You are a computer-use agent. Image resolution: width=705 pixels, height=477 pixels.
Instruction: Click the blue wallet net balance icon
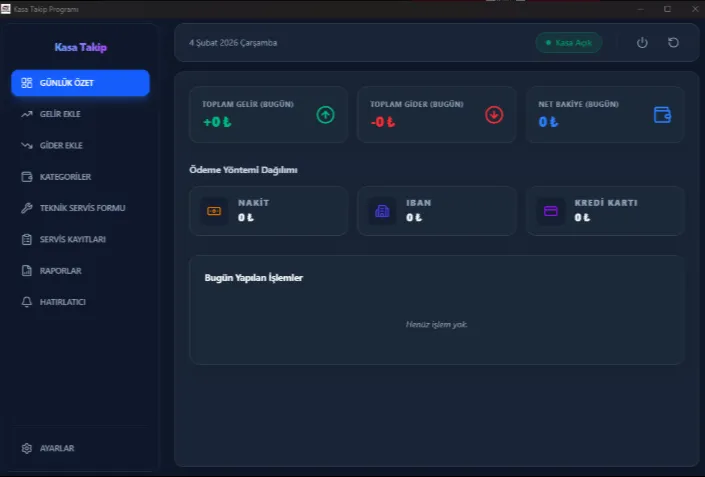tap(662, 115)
